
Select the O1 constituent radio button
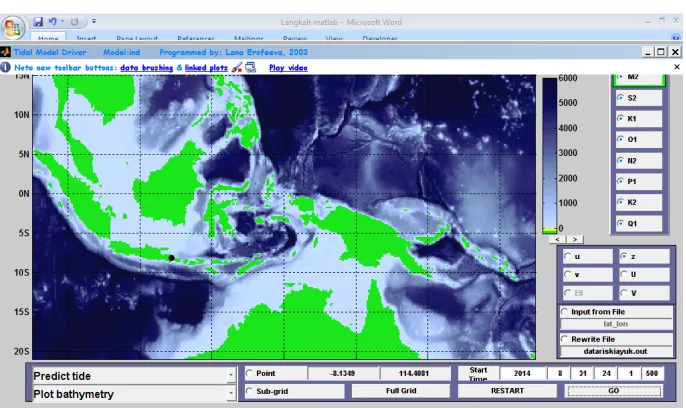(620, 139)
